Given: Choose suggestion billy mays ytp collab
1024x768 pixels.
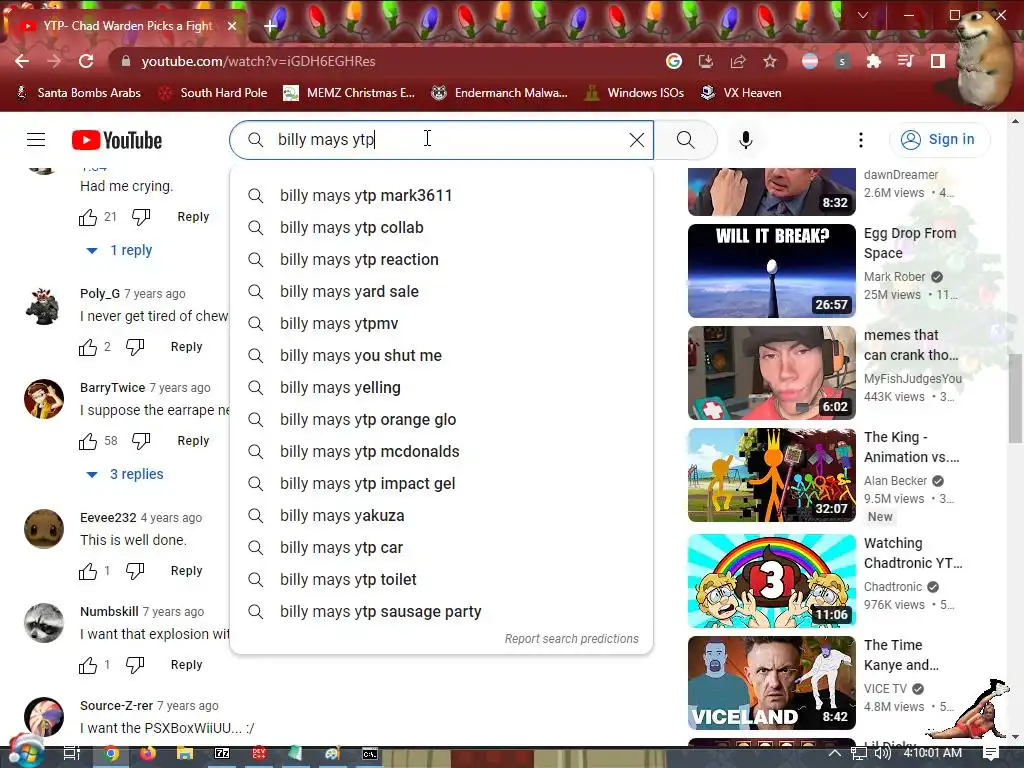Looking at the screenshot, I should coord(441,227).
